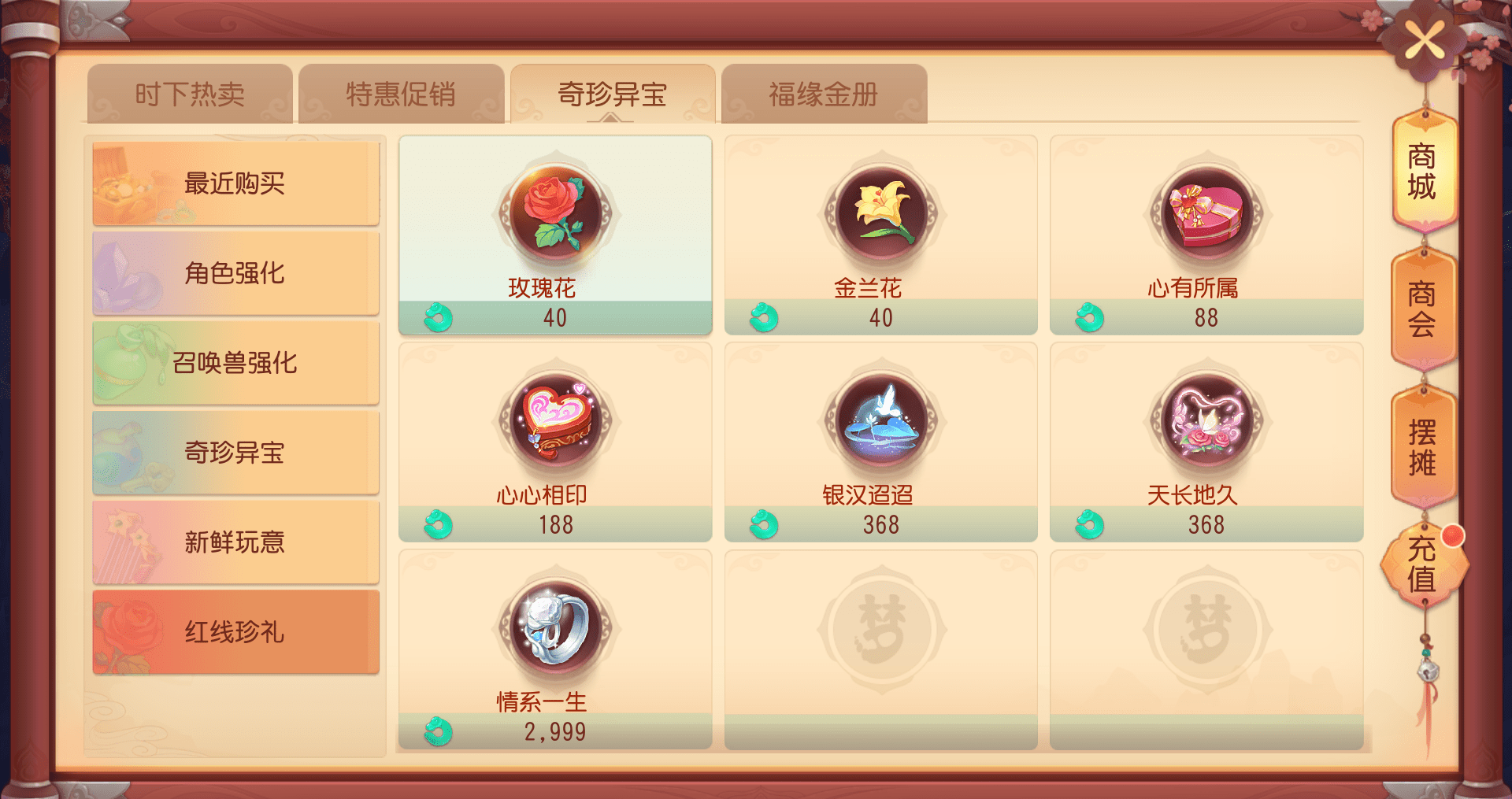Go to the 商会 side tab
The image size is (1512, 799).
[1422, 309]
